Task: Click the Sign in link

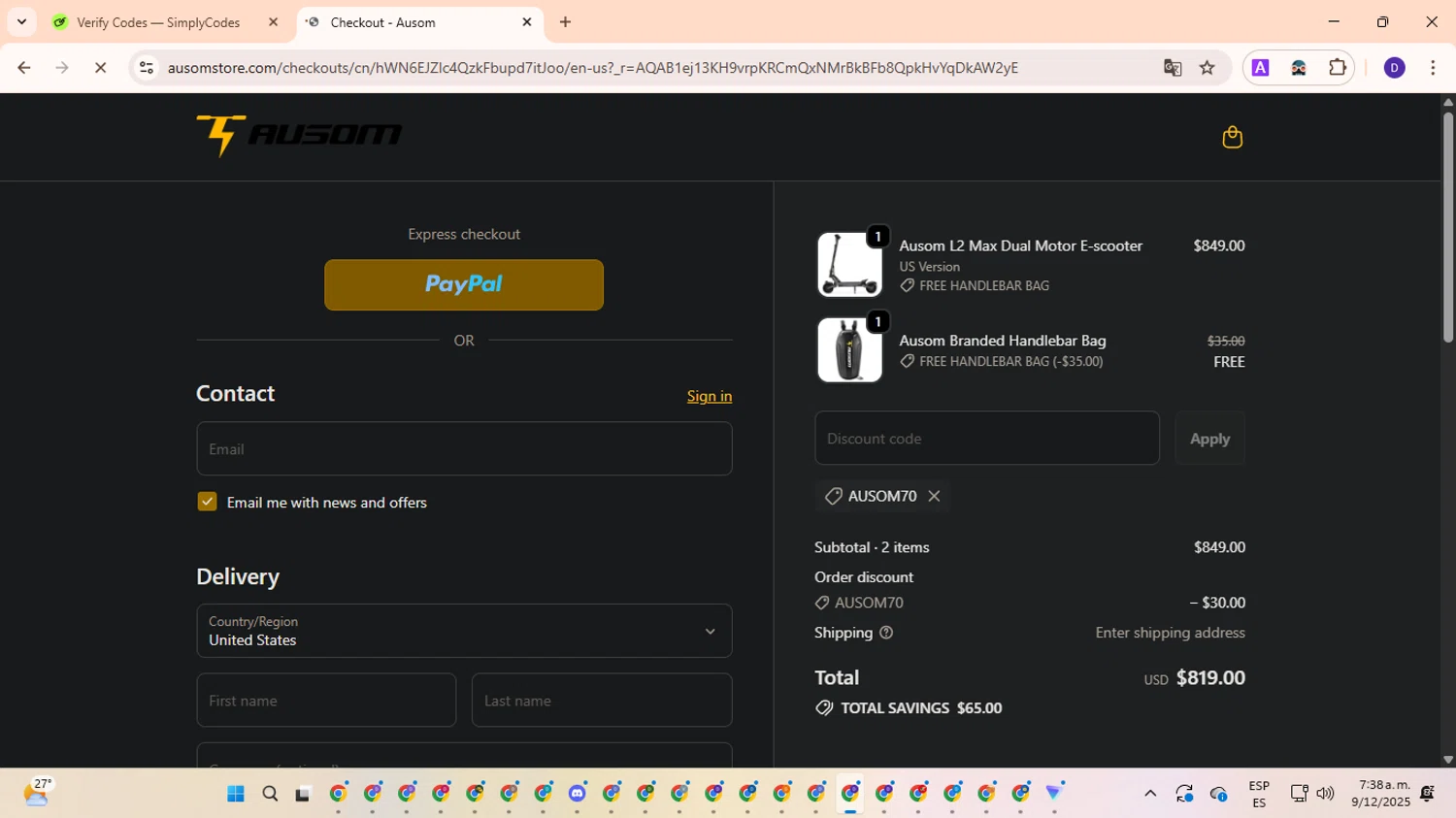Action: 710,396
